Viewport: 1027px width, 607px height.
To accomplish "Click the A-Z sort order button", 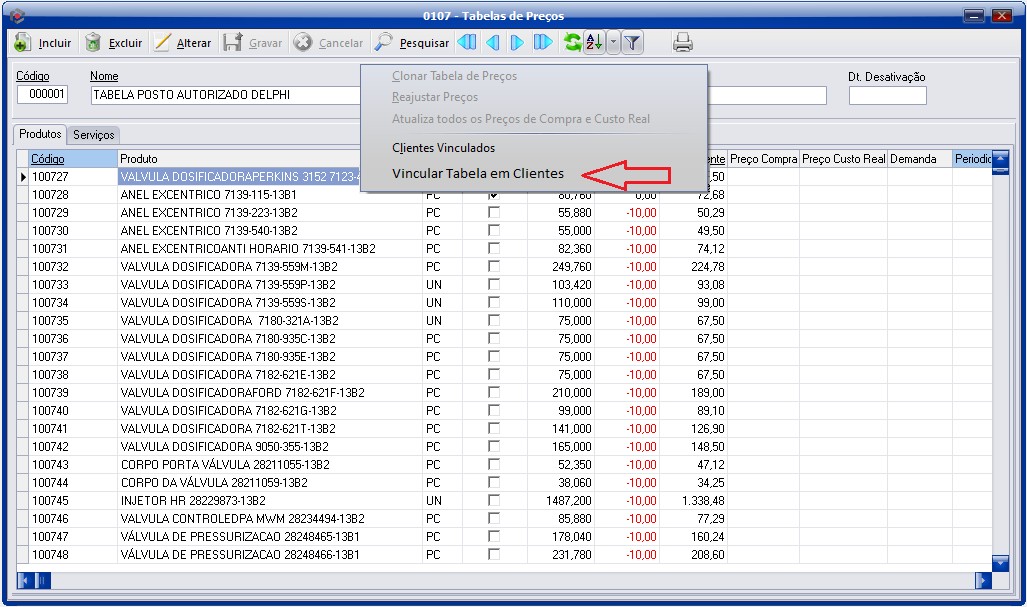I will [594, 43].
